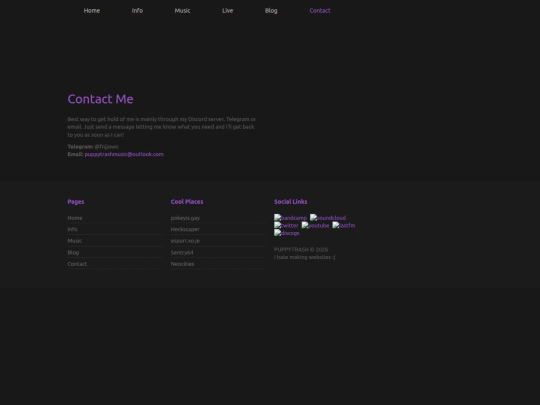The image size is (540, 405).
Task: Visit Heckscaper in Cool Places
Action: click(185, 229)
